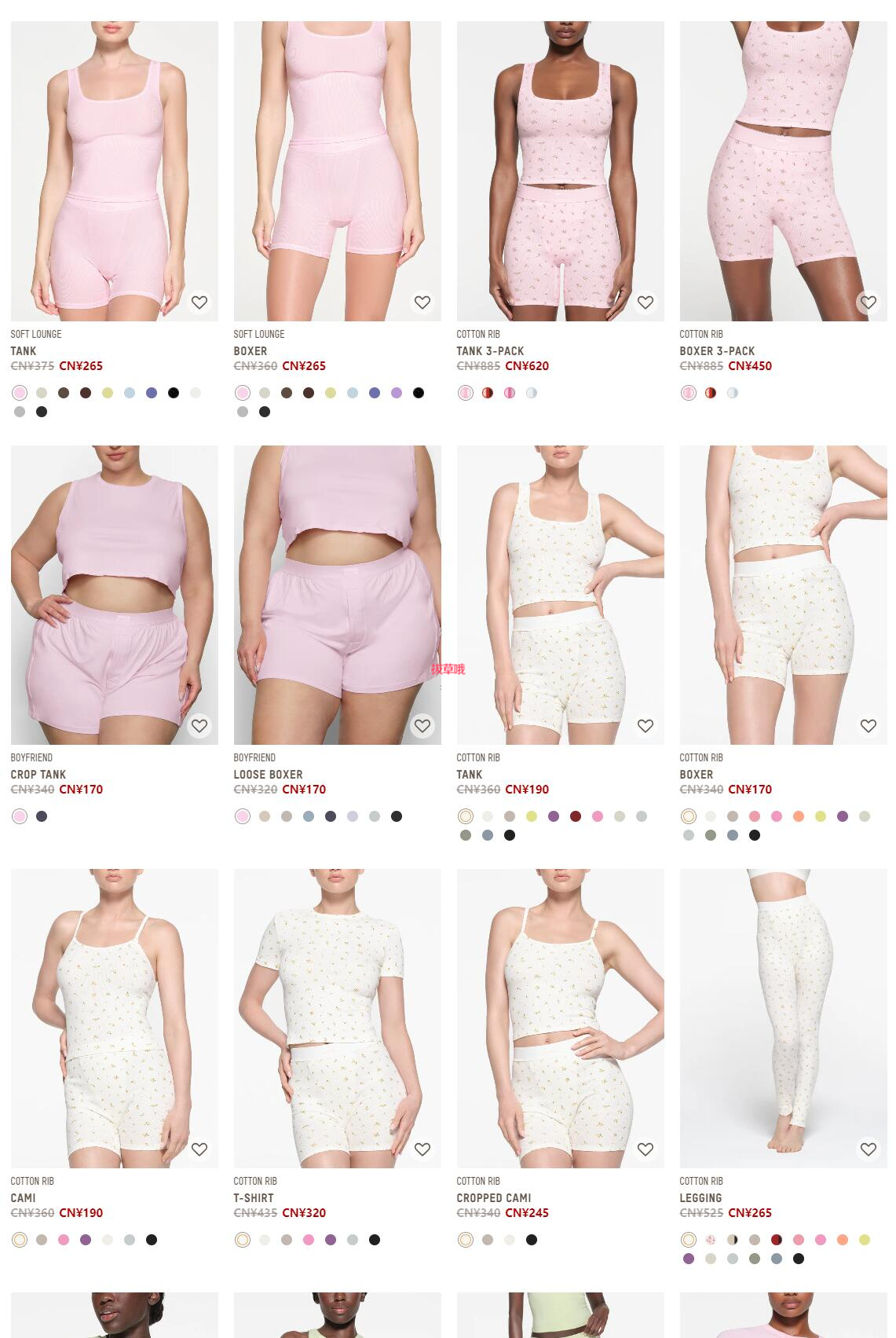Heart the Cotton Rib Tank 3-Pack
This screenshot has width=896, height=1338.
coord(645,302)
